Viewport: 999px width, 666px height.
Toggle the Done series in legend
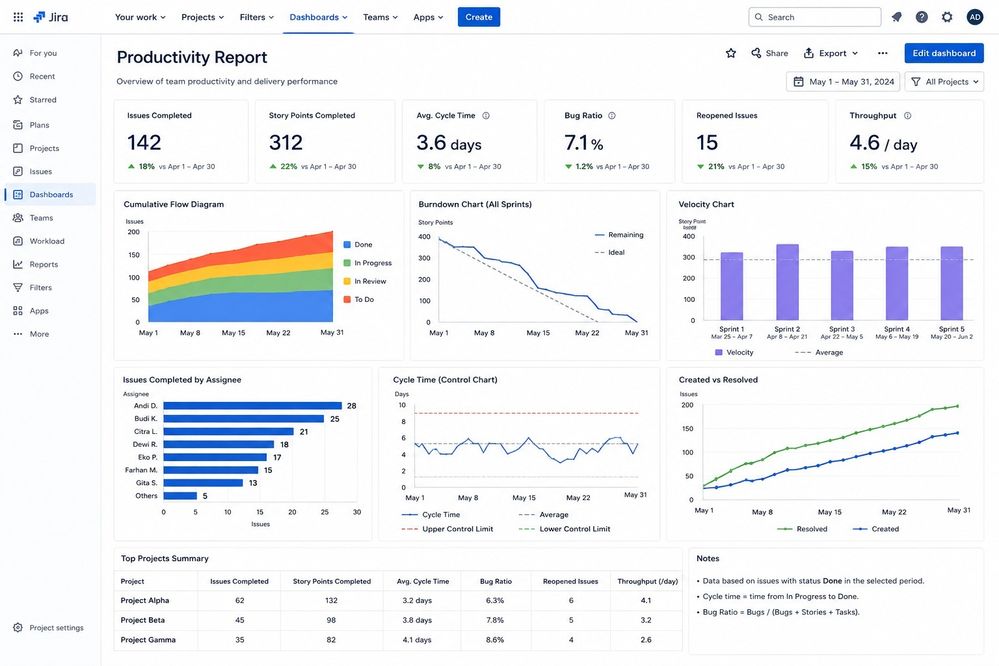click(x=358, y=245)
